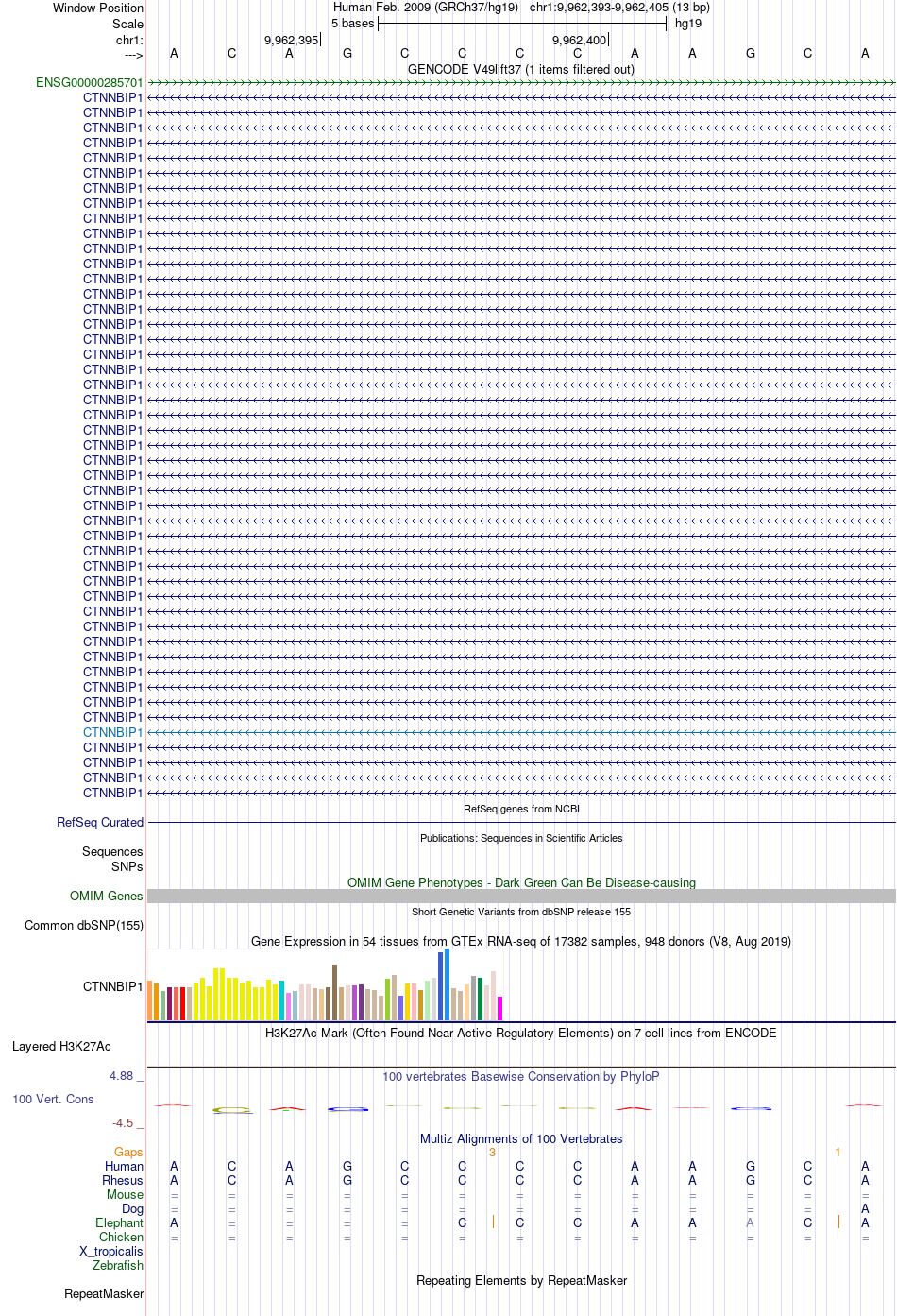Click the Chicken species label
897x1316 pixels.
(121, 1237)
